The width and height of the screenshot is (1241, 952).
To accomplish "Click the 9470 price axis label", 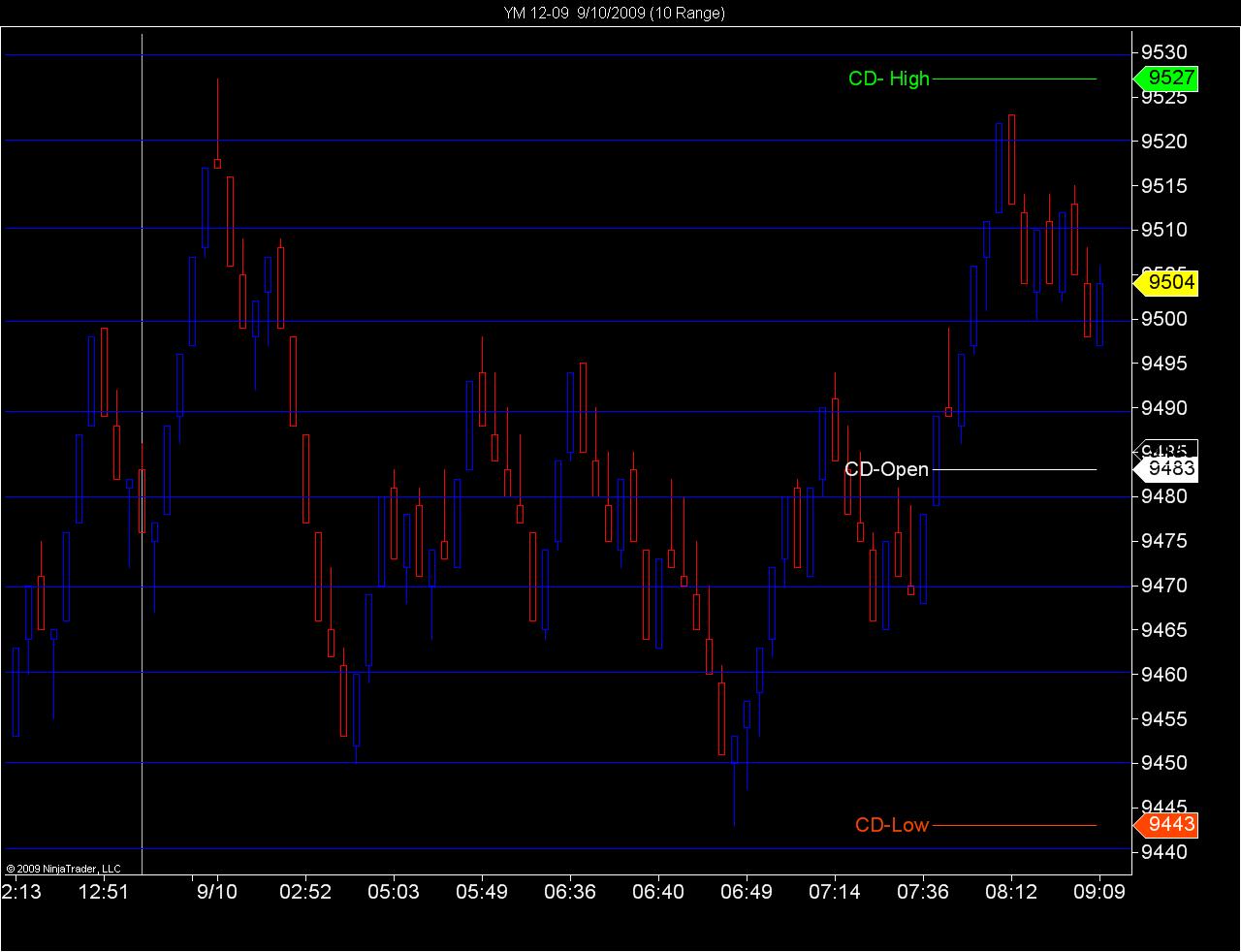I will (x=1163, y=586).
